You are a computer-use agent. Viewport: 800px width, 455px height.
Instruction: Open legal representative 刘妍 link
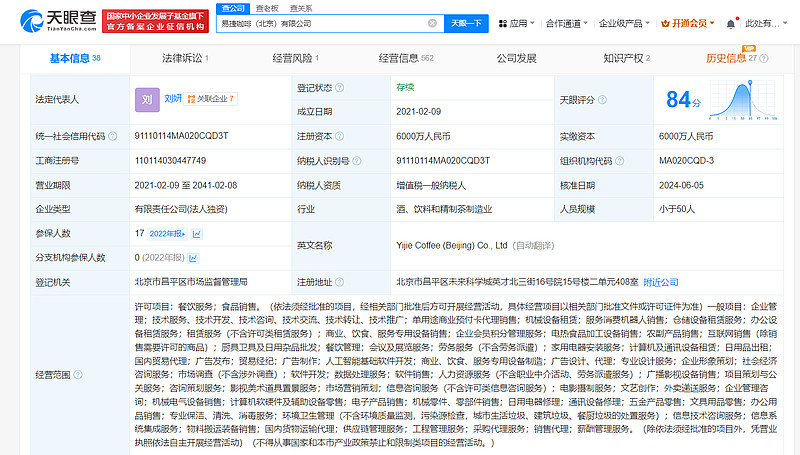pos(173,98)
